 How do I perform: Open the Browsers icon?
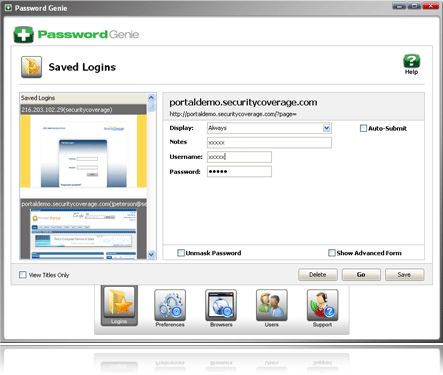(x=221, y=305)
